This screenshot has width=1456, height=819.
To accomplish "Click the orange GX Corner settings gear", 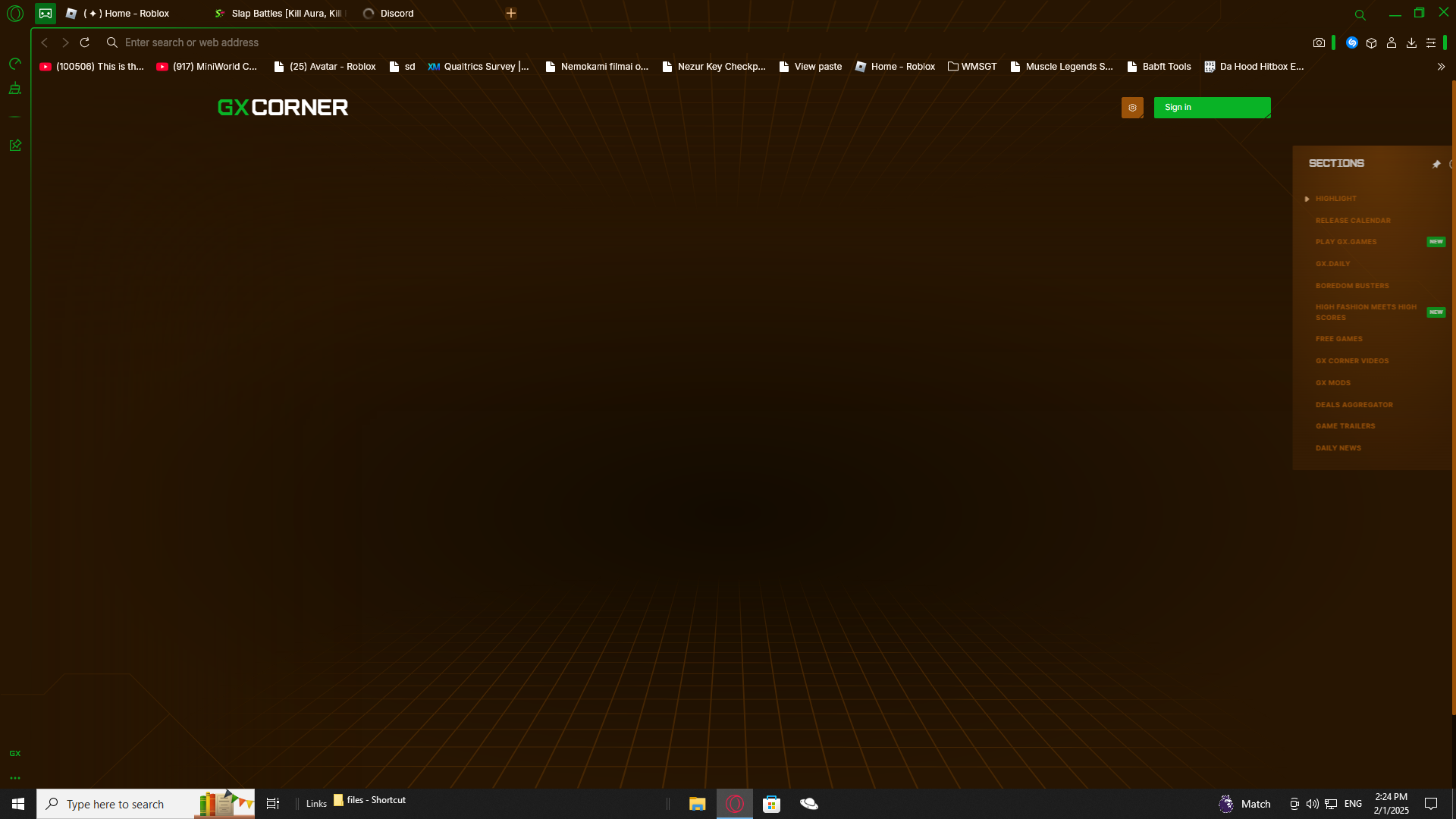I will coord(1132,108).
